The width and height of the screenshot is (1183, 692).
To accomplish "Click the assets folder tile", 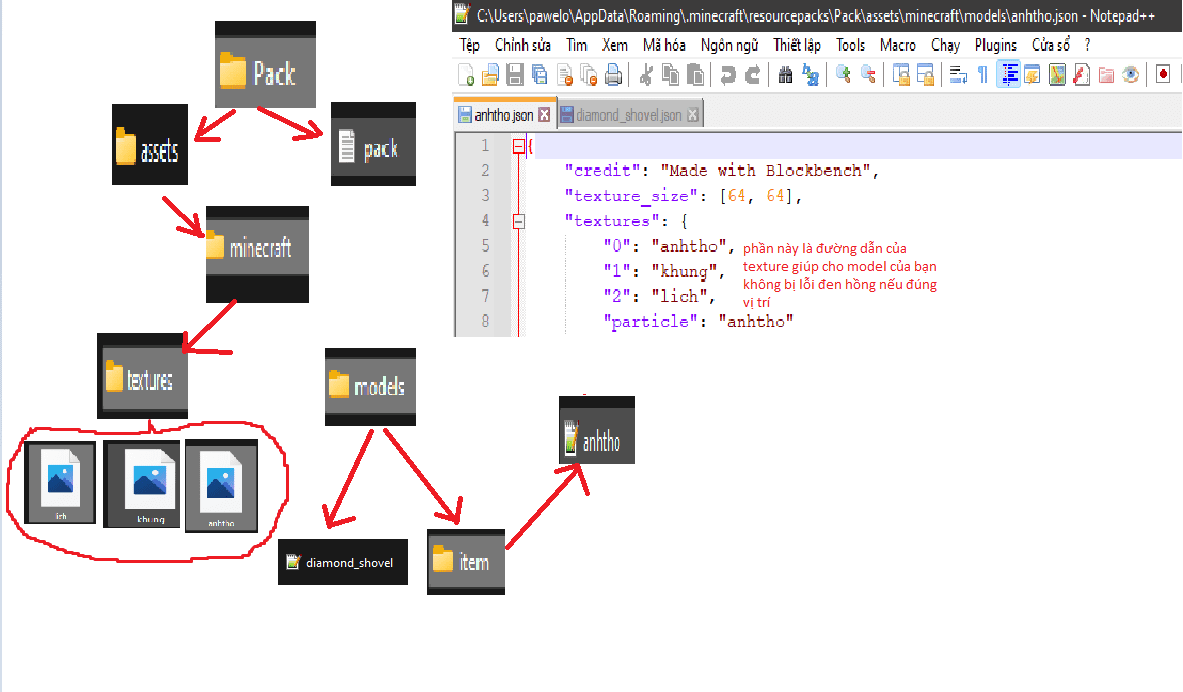I will [x=149, y=144].
